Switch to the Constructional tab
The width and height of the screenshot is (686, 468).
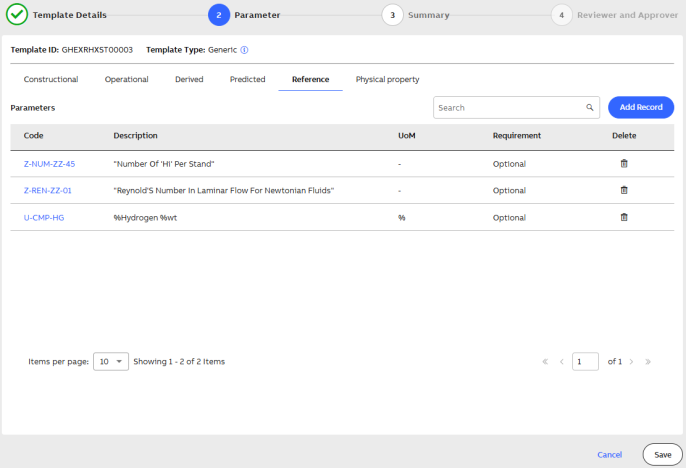pyautogui.click(x=51, y=79)
